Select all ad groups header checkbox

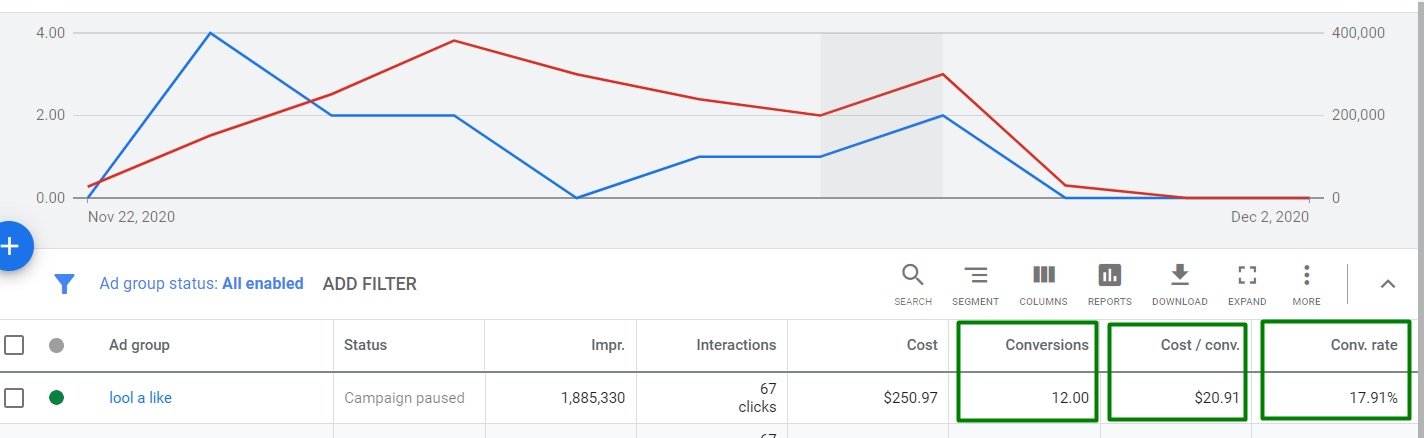tap(14, 345)
